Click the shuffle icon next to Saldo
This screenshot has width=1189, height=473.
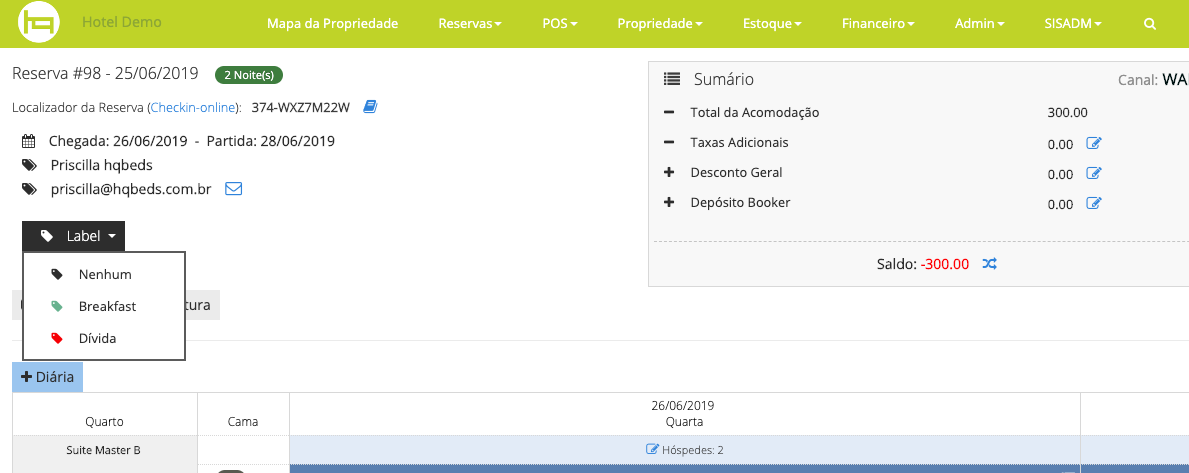pyautogui.click(x=989, y=264)
